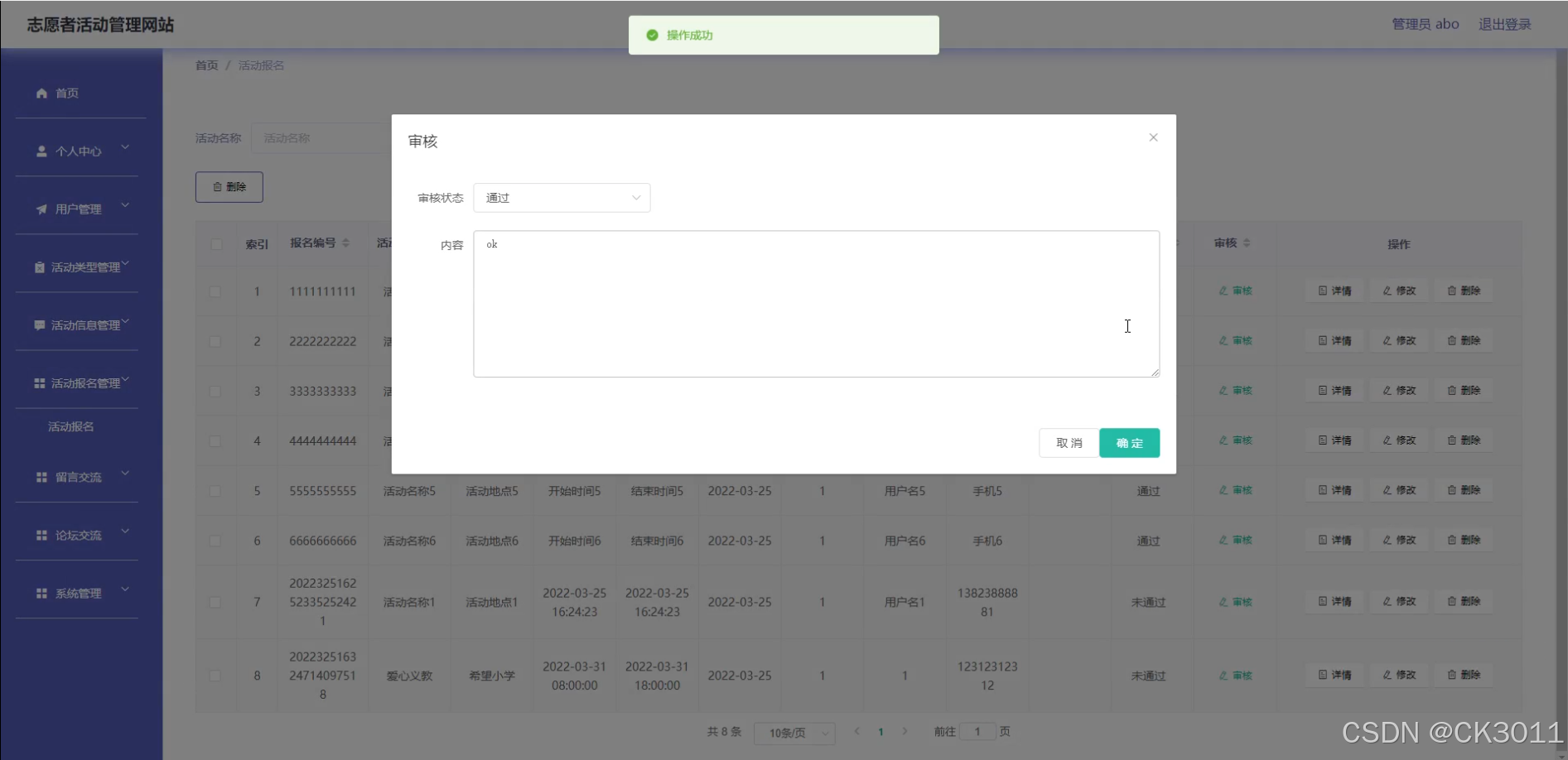1568x760 pixels.
Task: Close the 审核 dialog with X
Action: click(1153, 137)
